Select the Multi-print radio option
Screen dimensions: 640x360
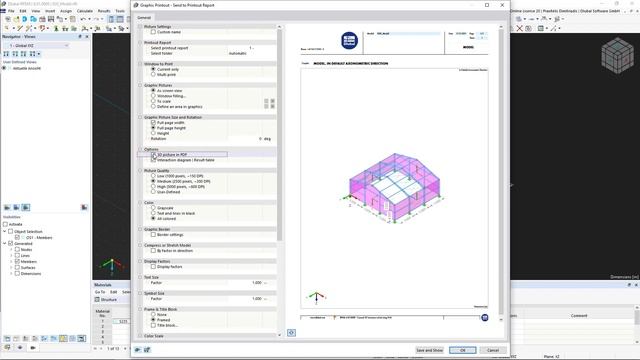click(x=153, y=75)
